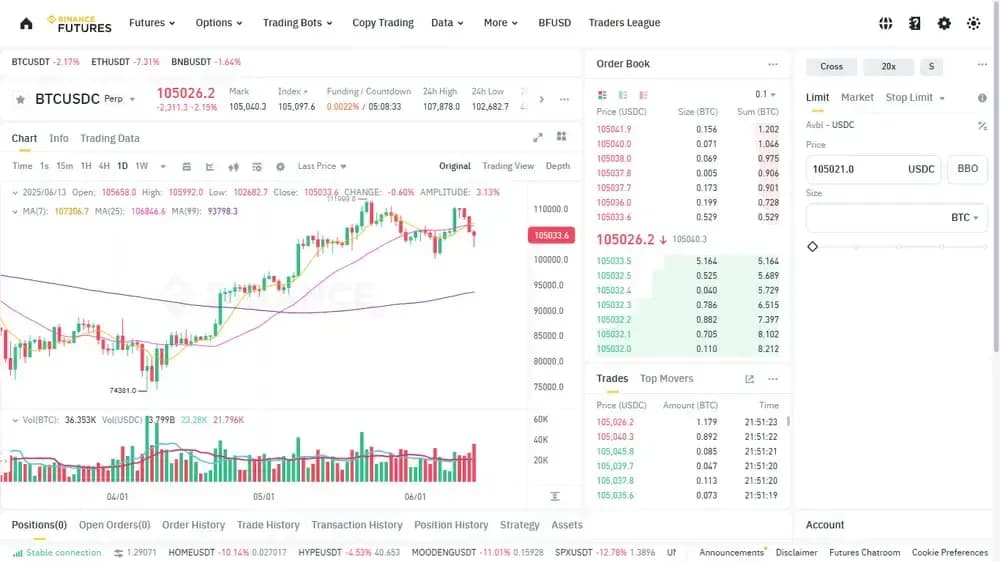Click the S position mode button

coord(931,67)
